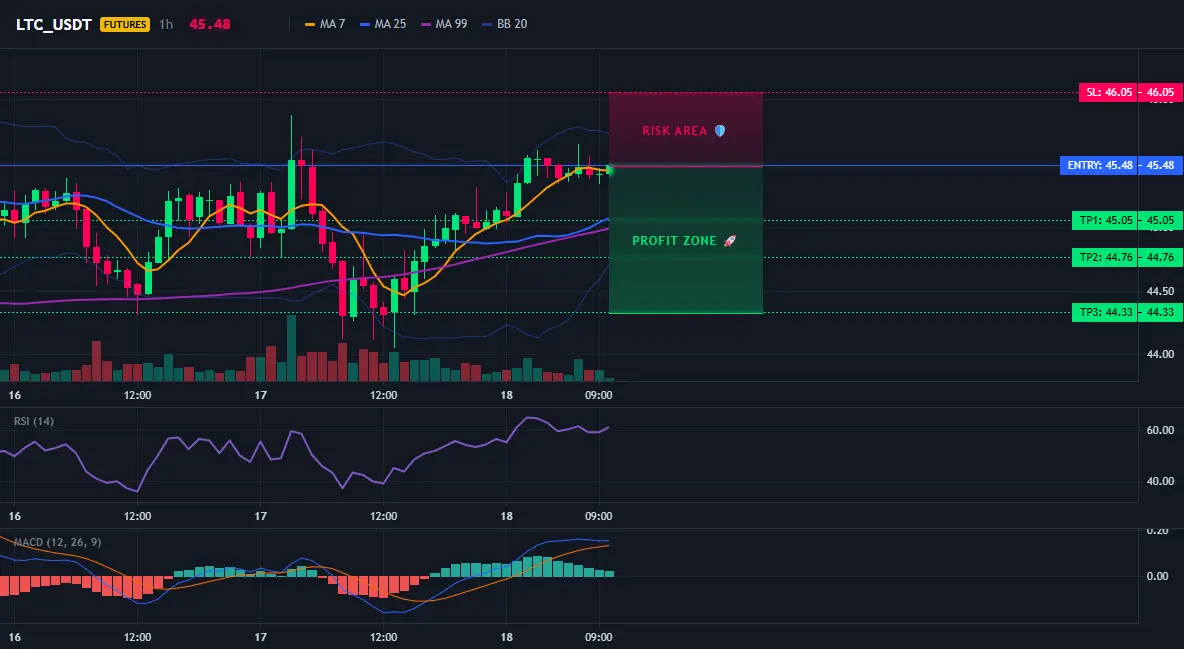
Task: Click the 16 date label on the main chart axis
Action: 14,394
